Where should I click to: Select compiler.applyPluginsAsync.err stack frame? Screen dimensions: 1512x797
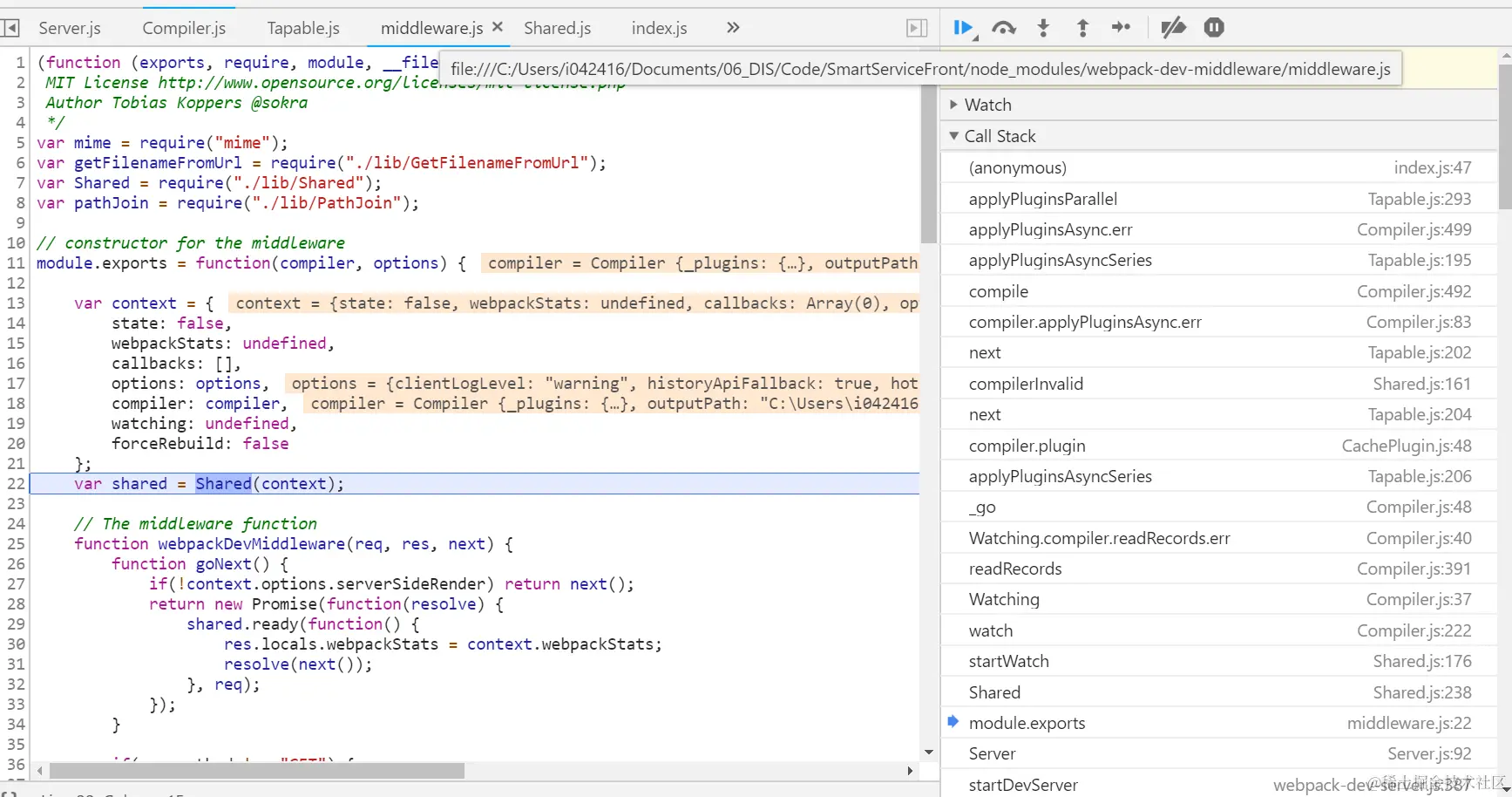coord(1219,322)
